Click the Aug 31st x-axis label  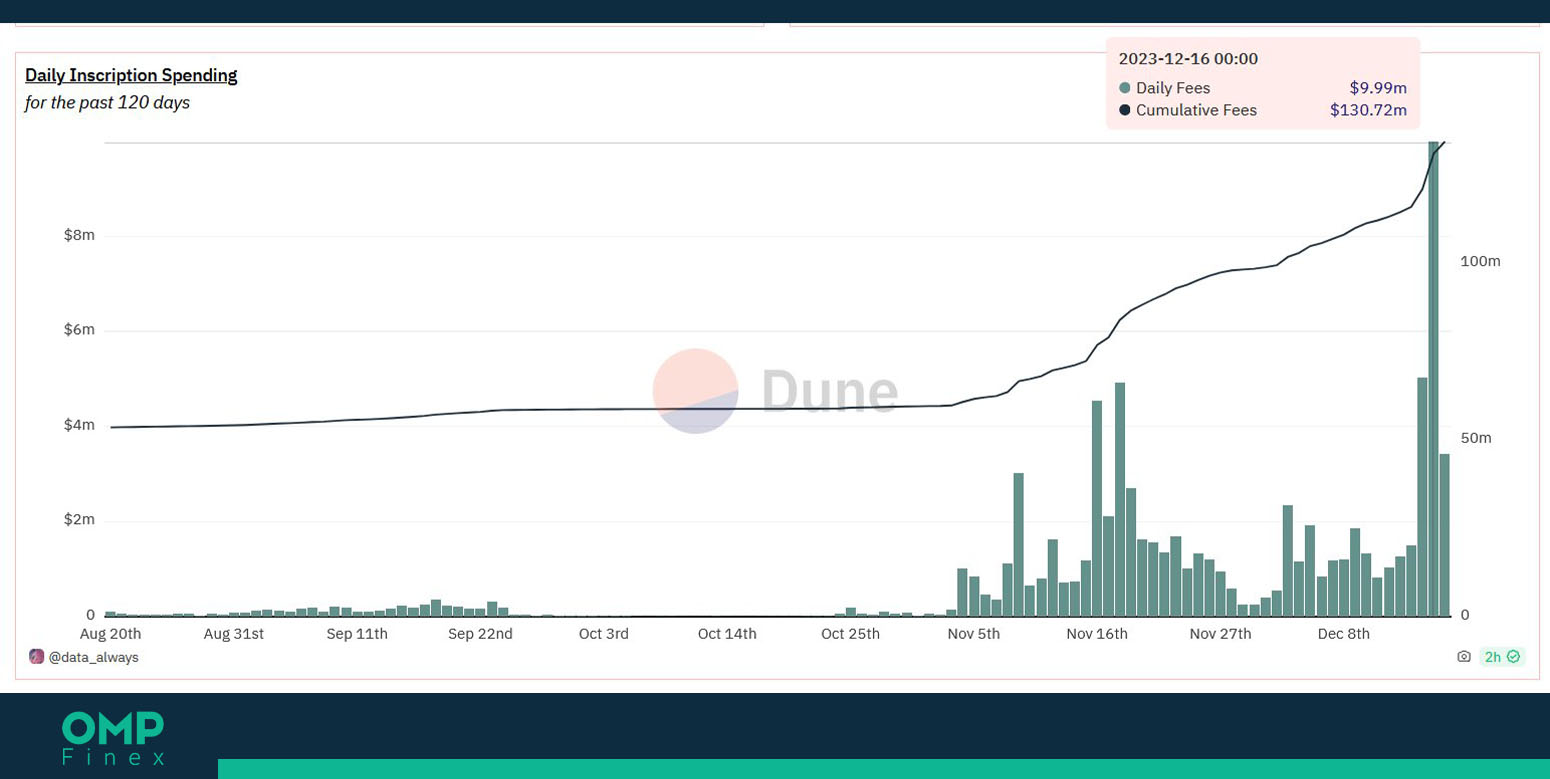(x=233, y=634)
